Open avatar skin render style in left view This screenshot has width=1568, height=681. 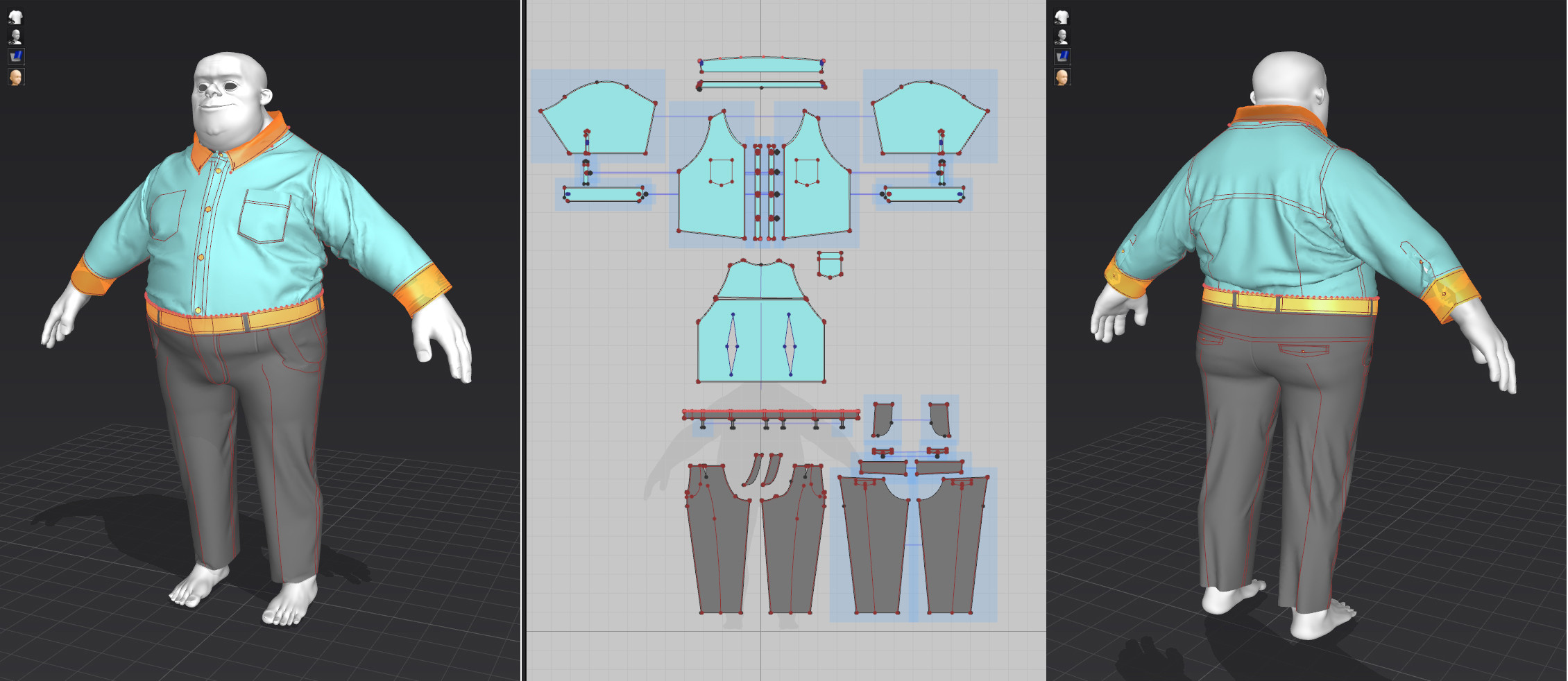pyautogui.click(x=15, y=76)
